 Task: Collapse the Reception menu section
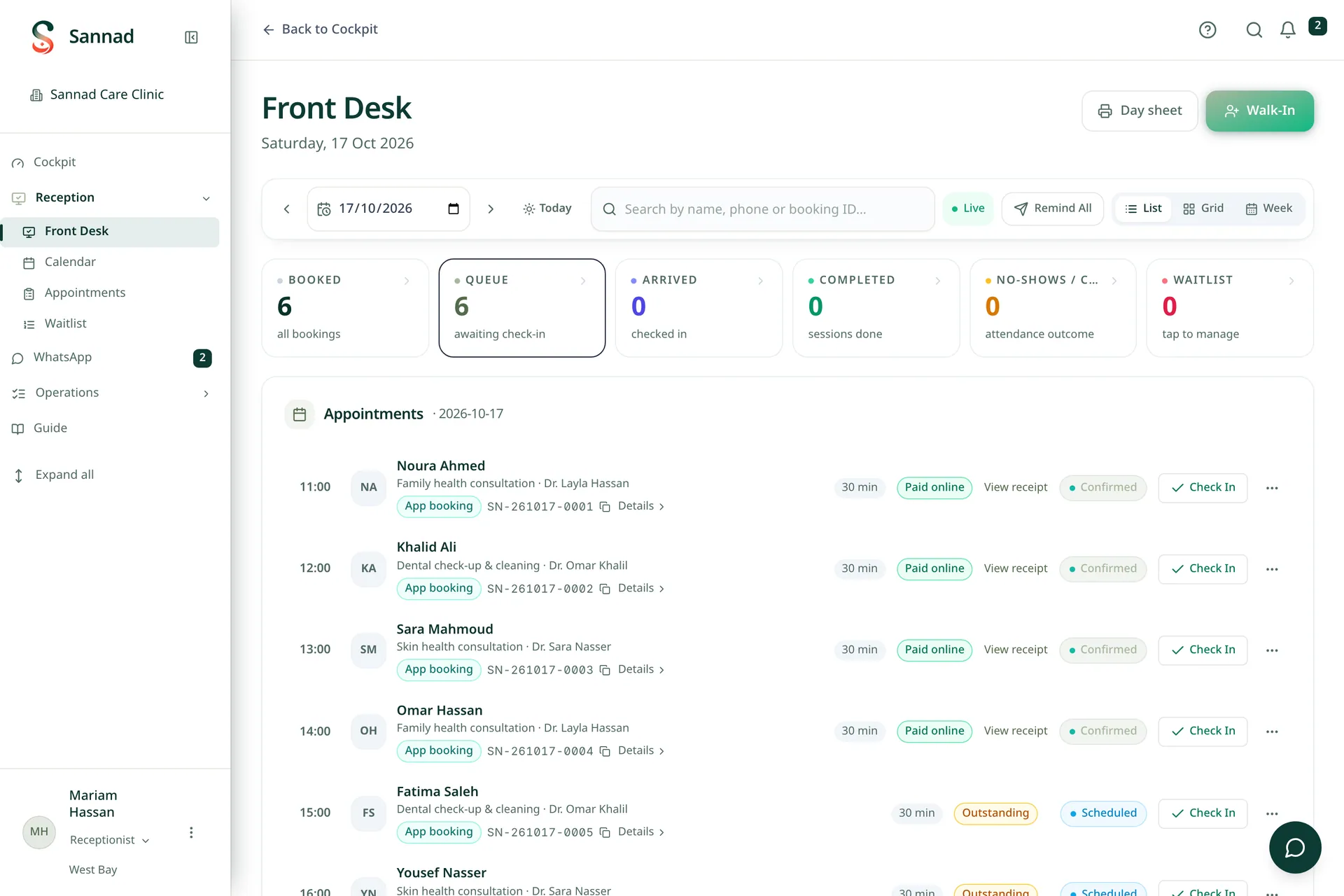pos(206,198)
